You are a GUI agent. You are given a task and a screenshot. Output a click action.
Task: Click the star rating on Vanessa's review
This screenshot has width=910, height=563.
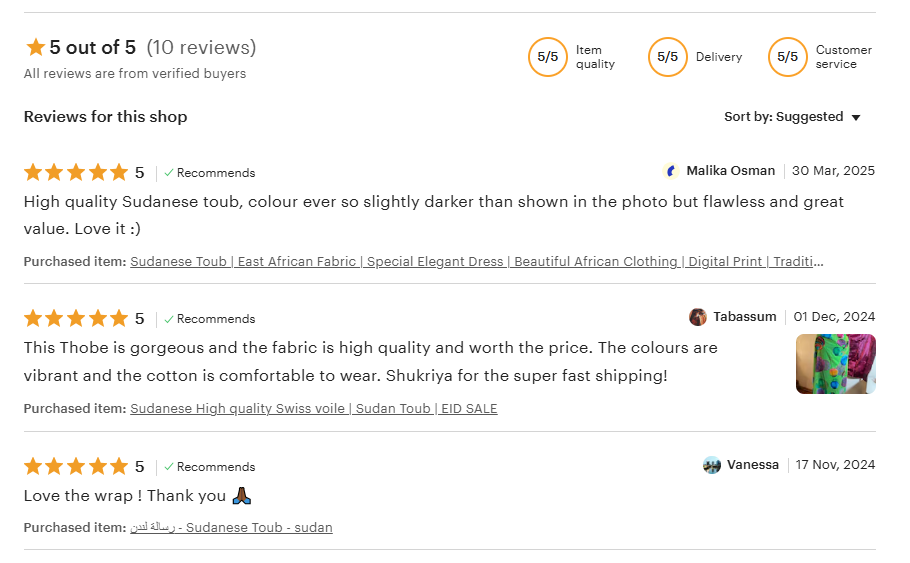(76, 467)
